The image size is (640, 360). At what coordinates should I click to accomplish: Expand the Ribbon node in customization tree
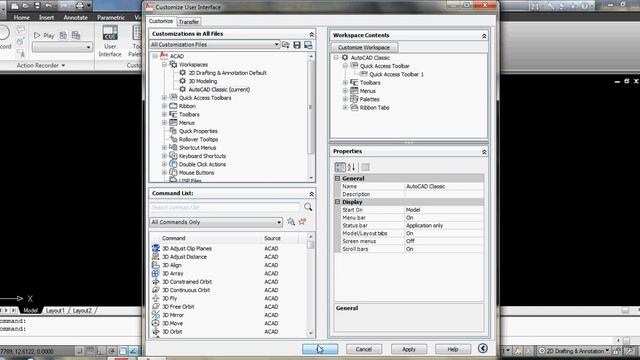[164, 106]
